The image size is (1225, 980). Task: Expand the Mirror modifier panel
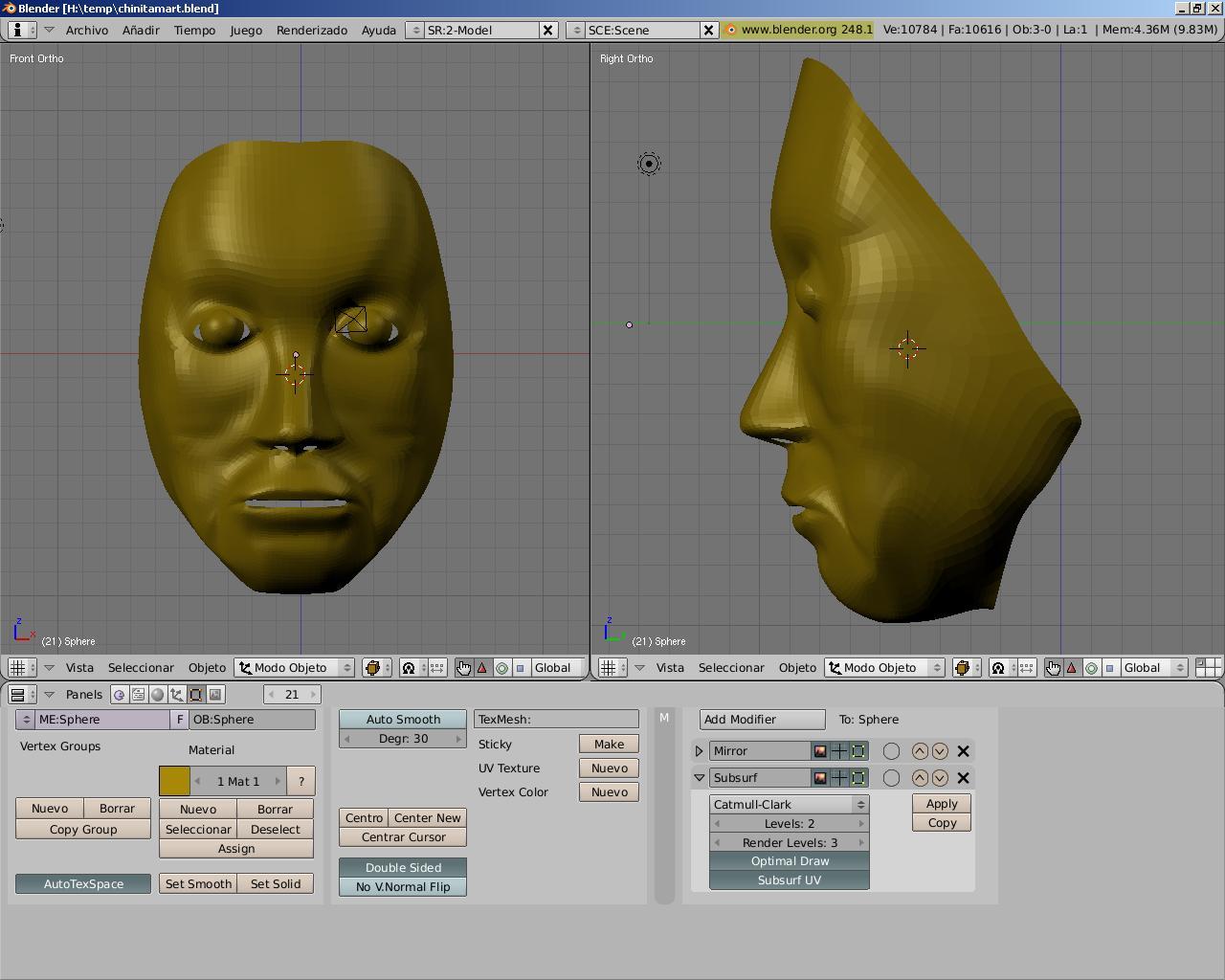pyautogui.click(x=700, y=751)
